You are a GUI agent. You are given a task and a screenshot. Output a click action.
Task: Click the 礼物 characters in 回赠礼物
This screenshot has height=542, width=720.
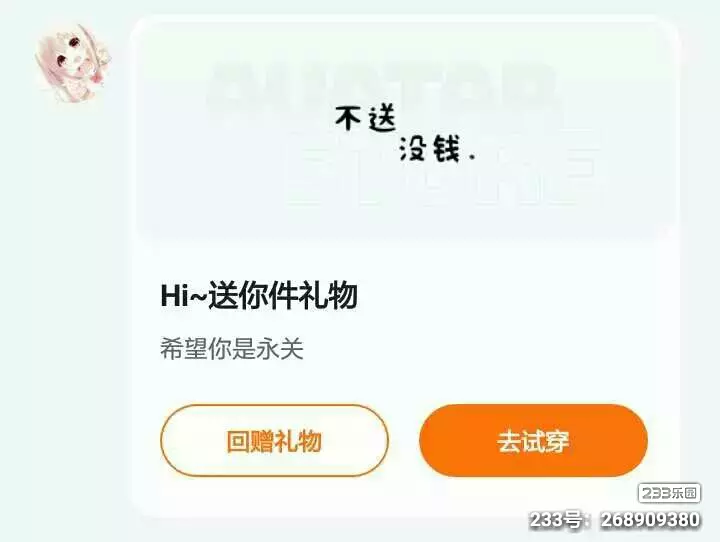298,441
